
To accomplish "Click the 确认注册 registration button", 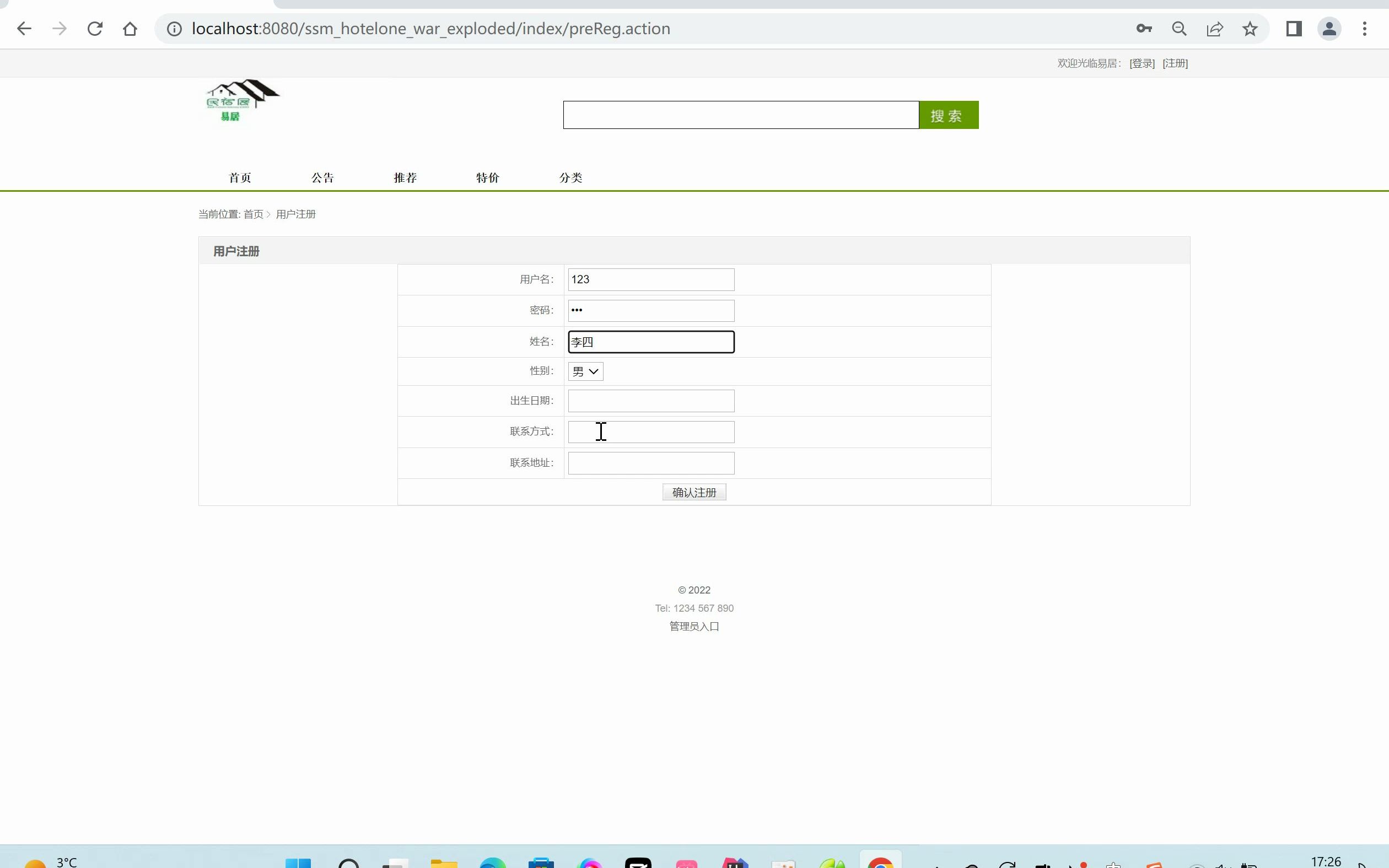I will [693, 492].
